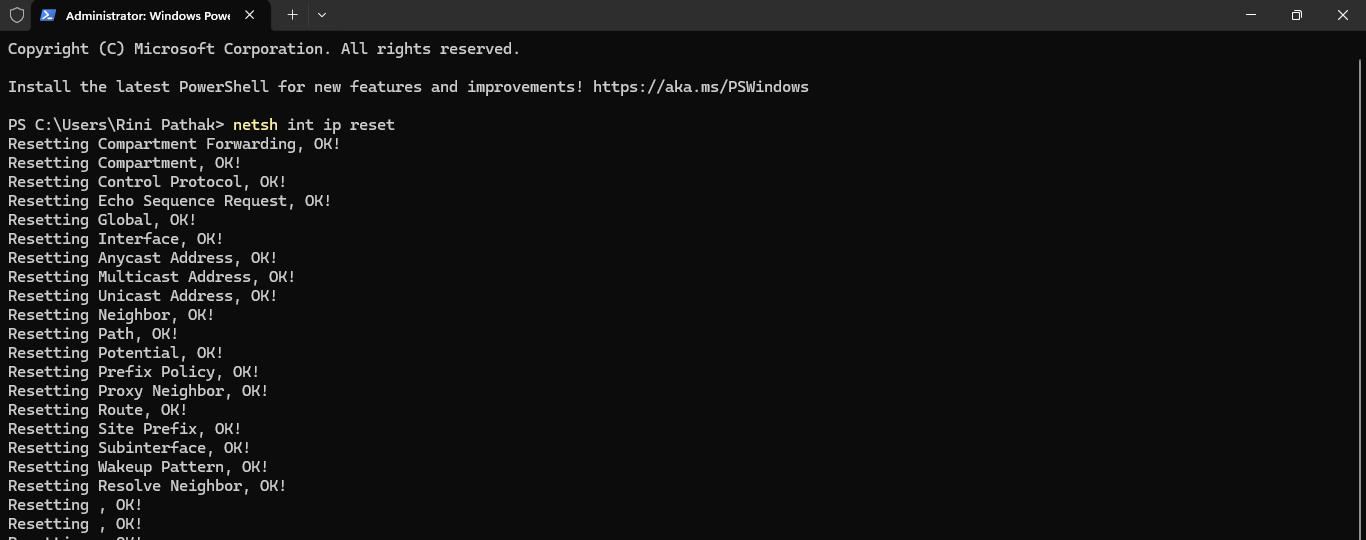Click the "Resetting Echo Sequence Request" line
This screenshot has height=540, width=1366.
(169, 201)
